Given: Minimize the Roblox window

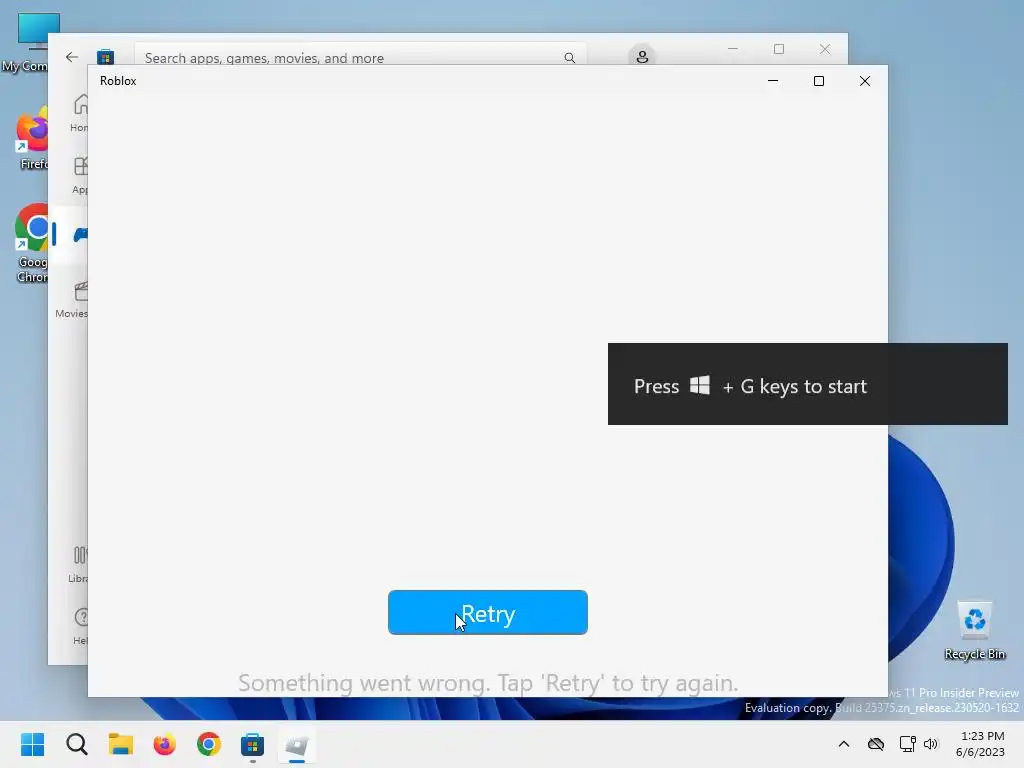Looking at the screenshot, I should coord(773,81).
